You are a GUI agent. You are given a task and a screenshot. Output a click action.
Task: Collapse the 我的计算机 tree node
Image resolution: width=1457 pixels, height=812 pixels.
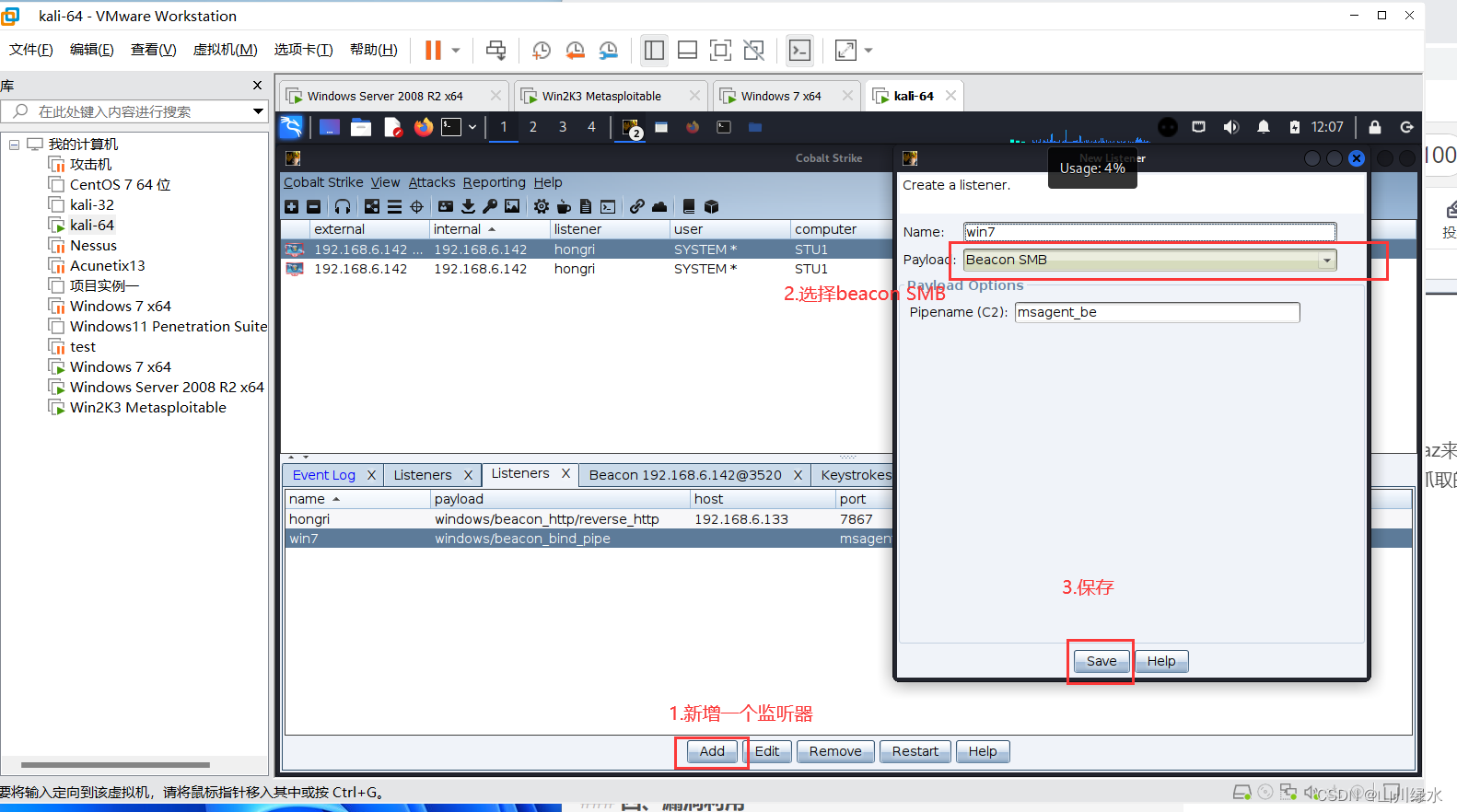(x=15, y=145)
